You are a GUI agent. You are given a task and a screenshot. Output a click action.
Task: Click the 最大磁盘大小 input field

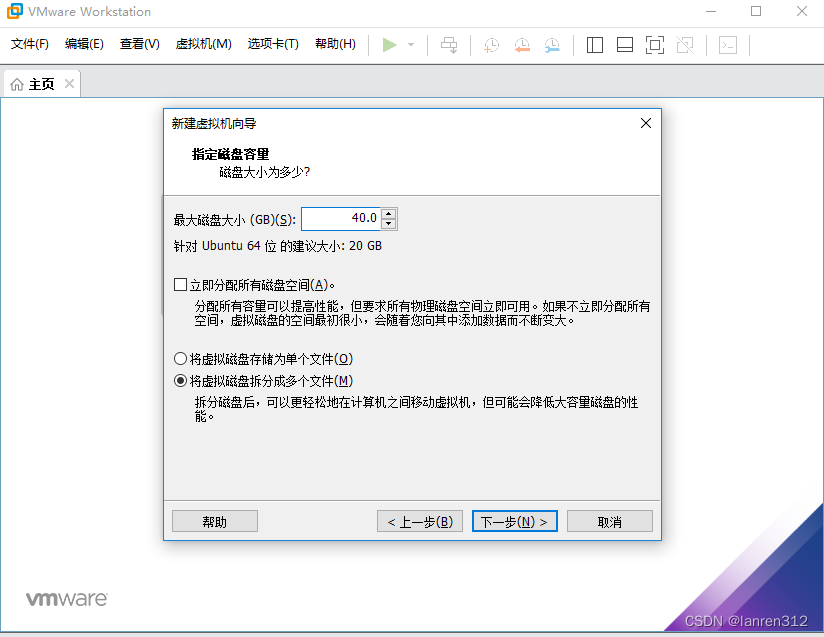point(341,219)
